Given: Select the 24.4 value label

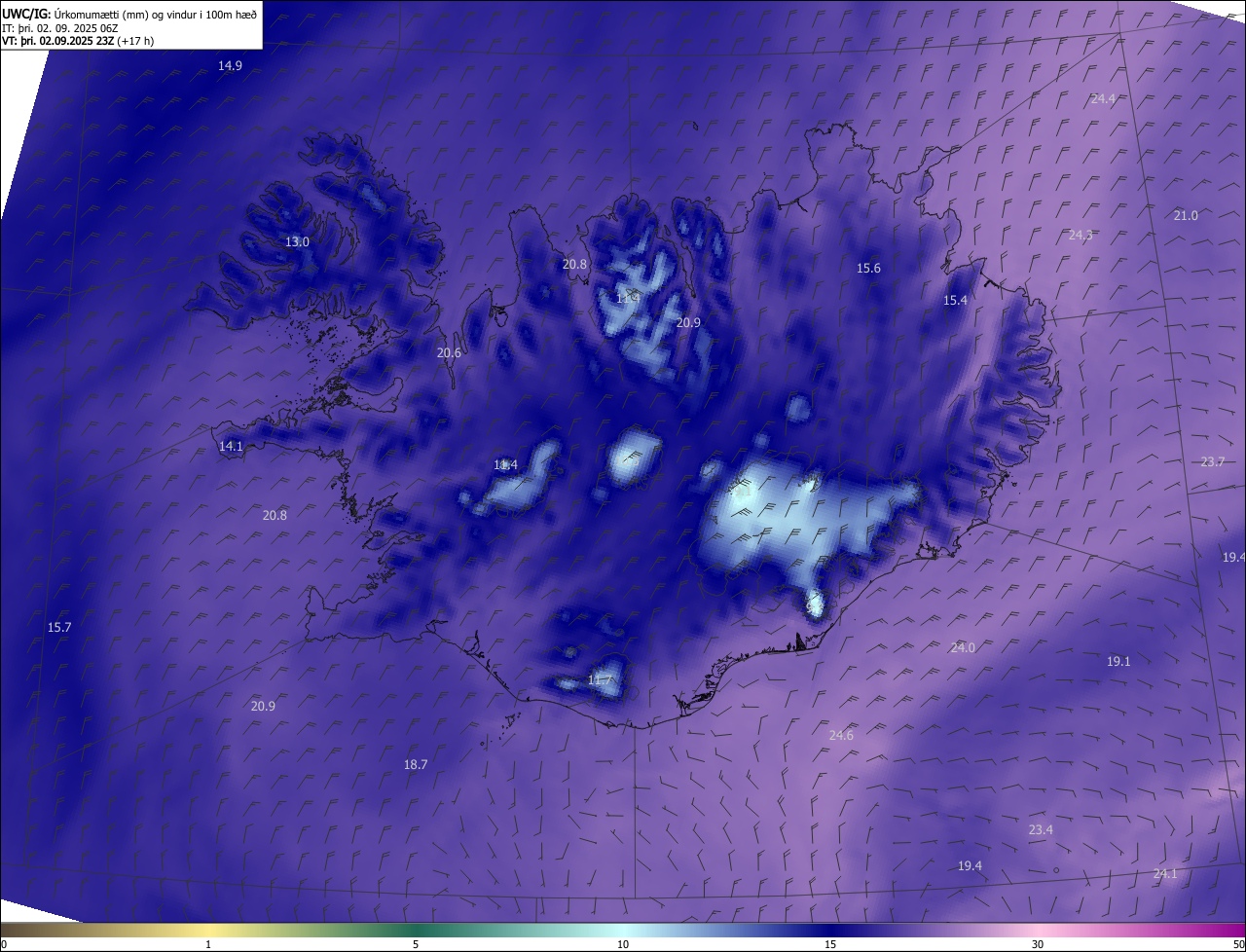Looking at the screenshot, I should coord(1103,98).
